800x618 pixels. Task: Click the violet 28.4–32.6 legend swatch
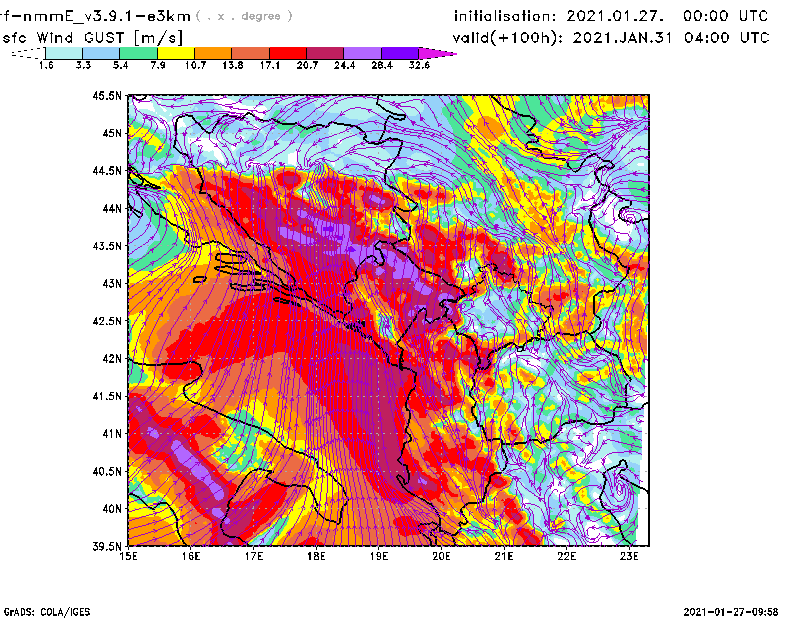coord(399,53)
